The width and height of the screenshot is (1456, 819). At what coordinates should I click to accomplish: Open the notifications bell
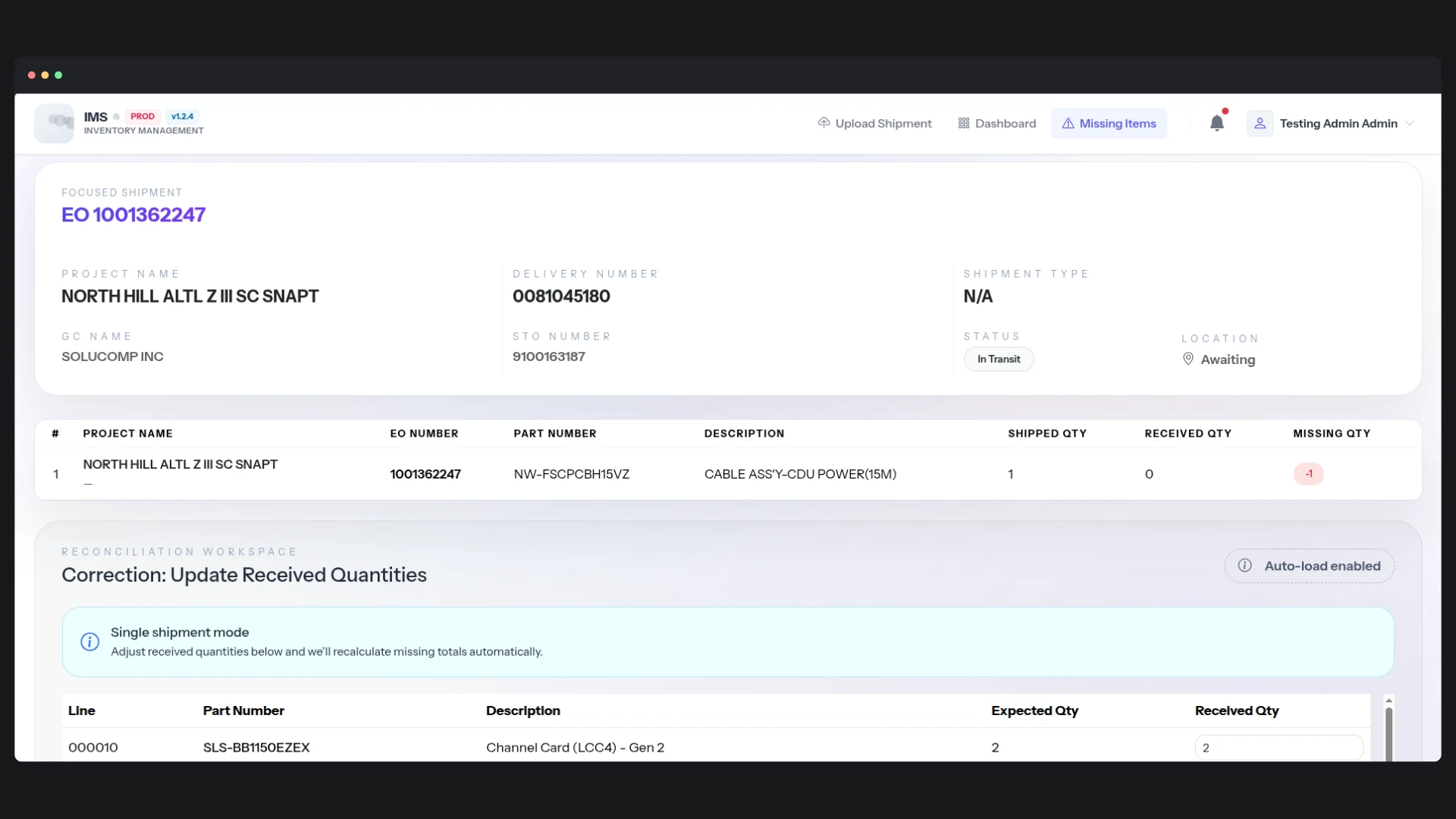[x=1217, y=123]
